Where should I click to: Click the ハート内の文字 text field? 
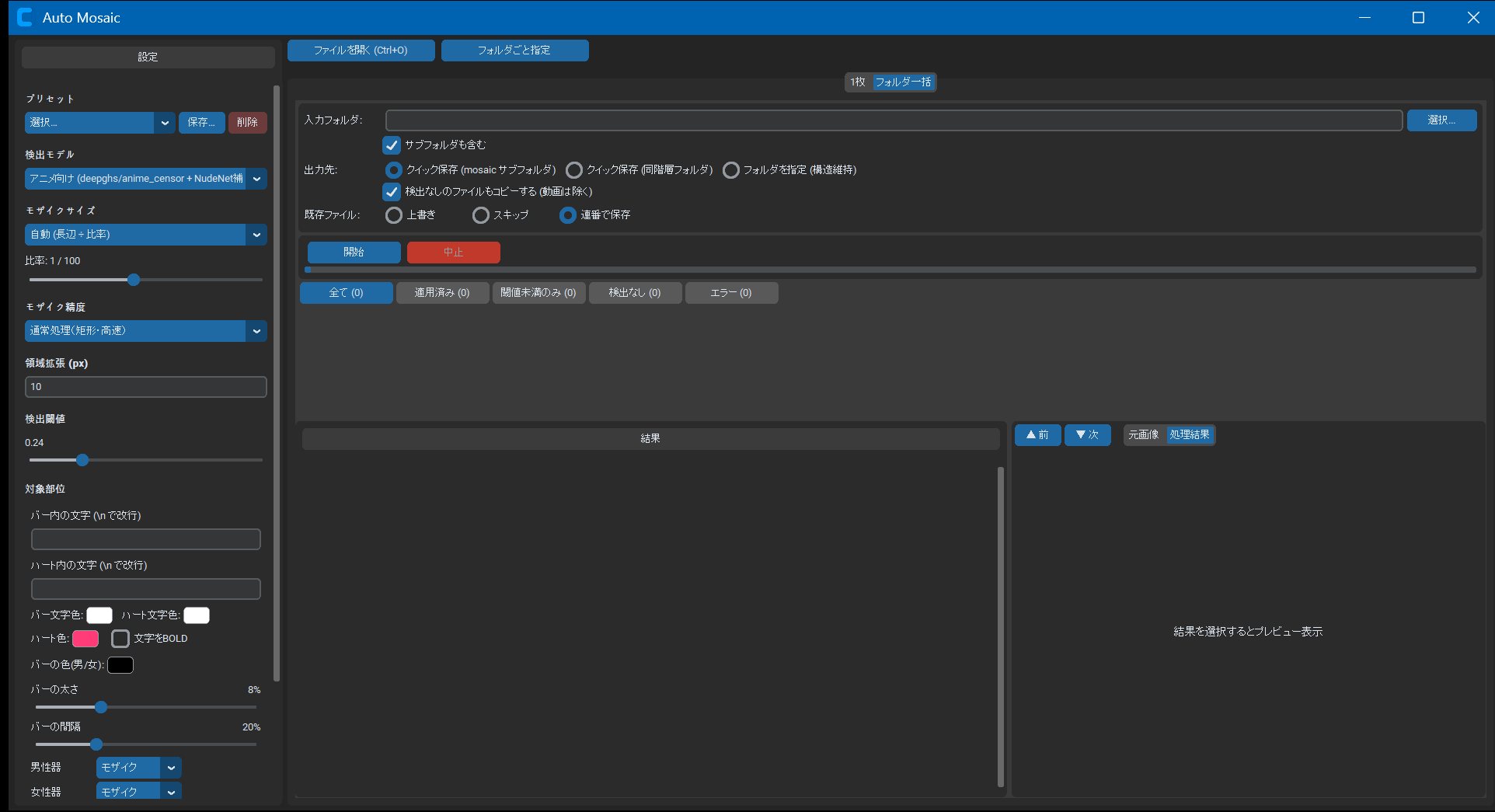[x=145, y=589]
